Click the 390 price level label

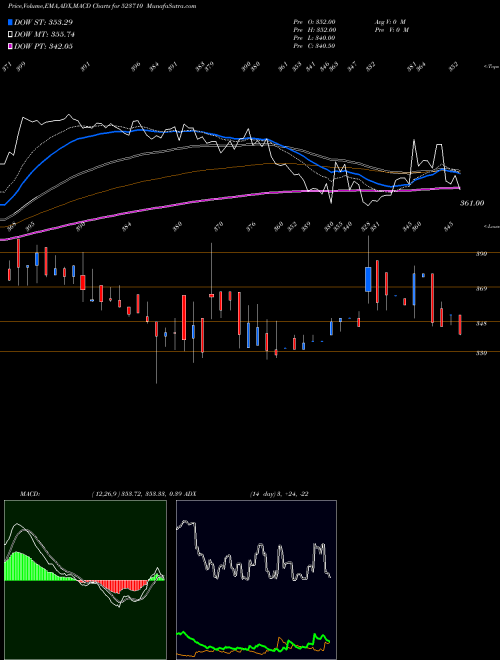point(481,254)
